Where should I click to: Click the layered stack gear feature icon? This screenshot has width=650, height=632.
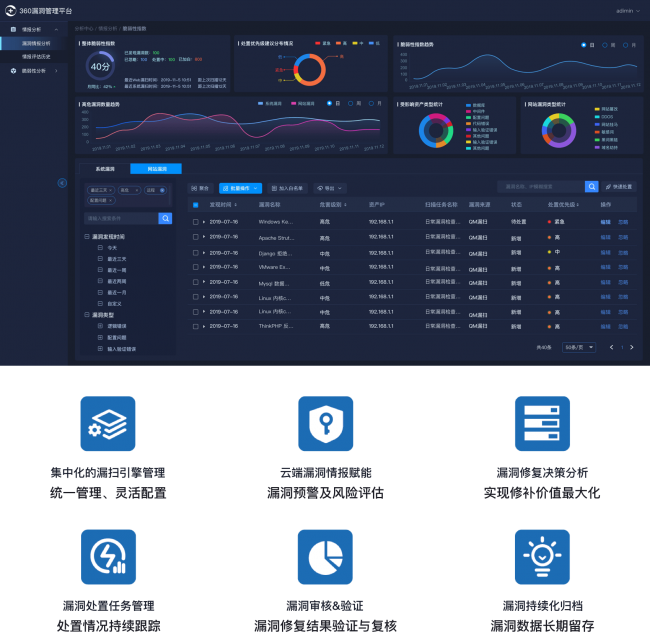(107, 423)
